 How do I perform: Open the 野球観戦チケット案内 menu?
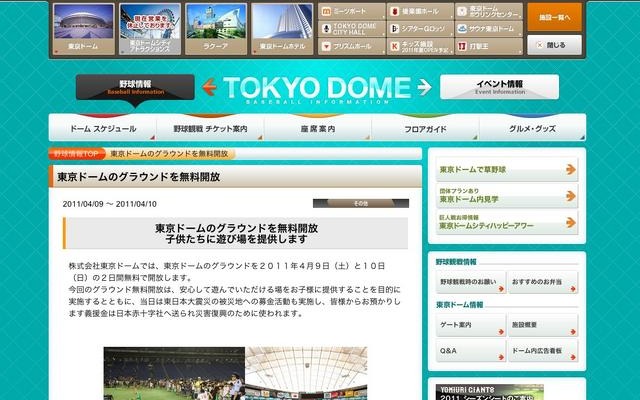[x=210, y=129]
